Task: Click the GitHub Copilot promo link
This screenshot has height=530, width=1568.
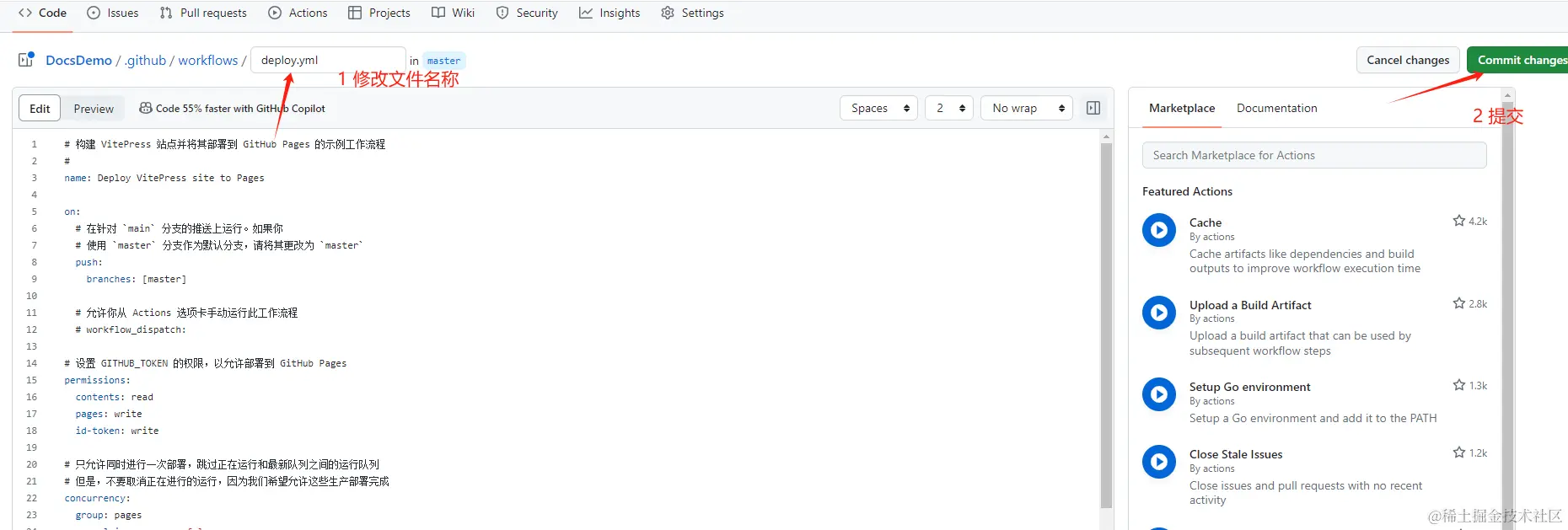Action: 232,109
